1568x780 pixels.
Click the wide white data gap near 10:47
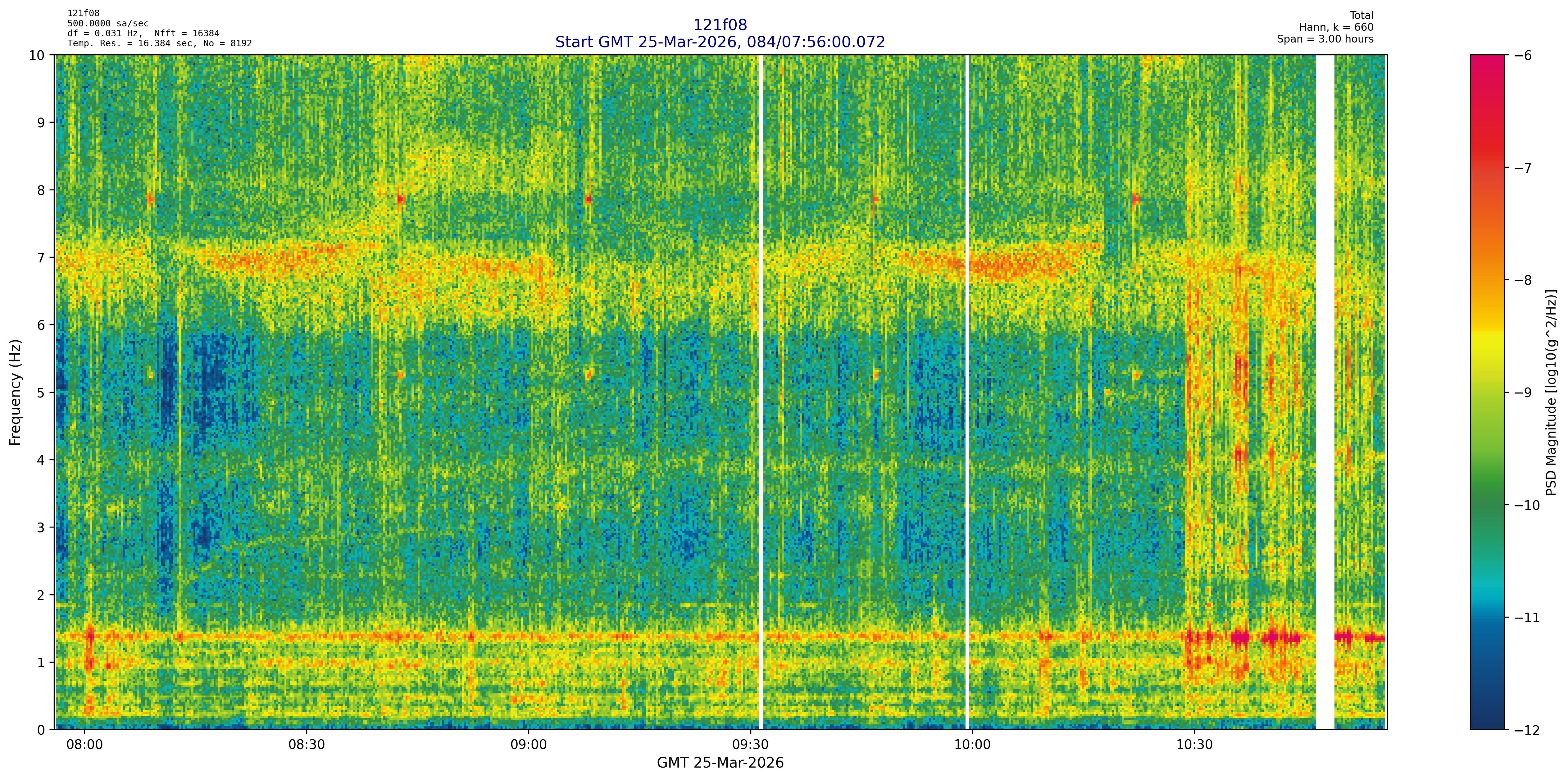[1325, 392]
